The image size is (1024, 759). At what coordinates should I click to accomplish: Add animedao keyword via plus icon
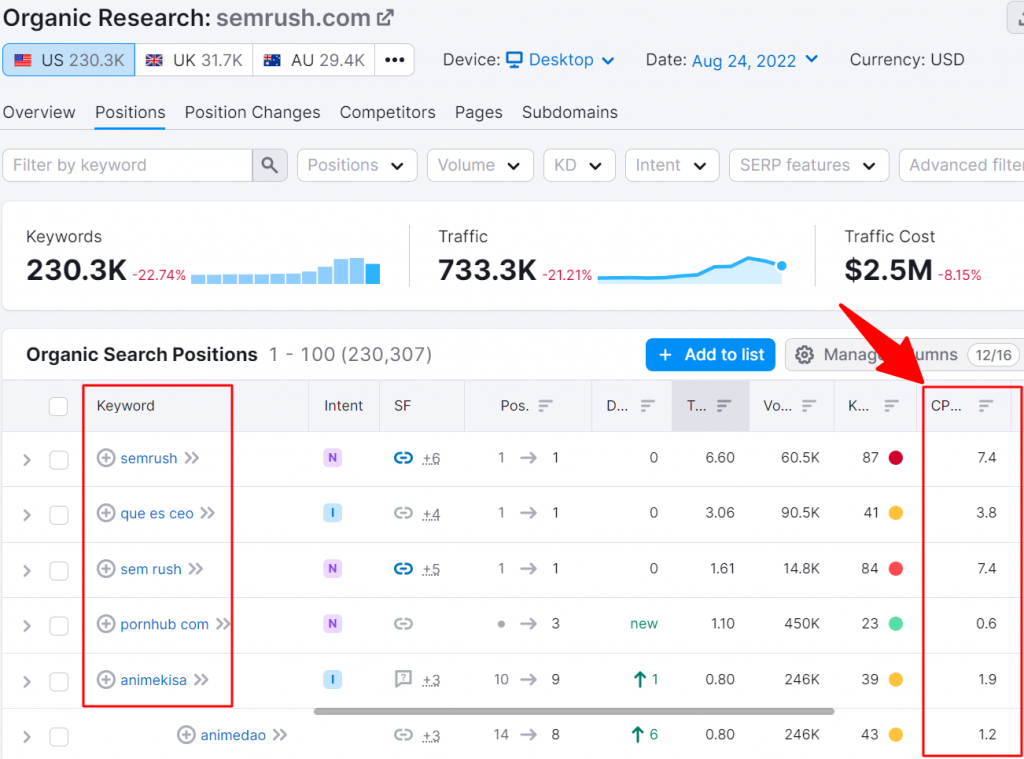pyautogui.click(x=186, y=735)
